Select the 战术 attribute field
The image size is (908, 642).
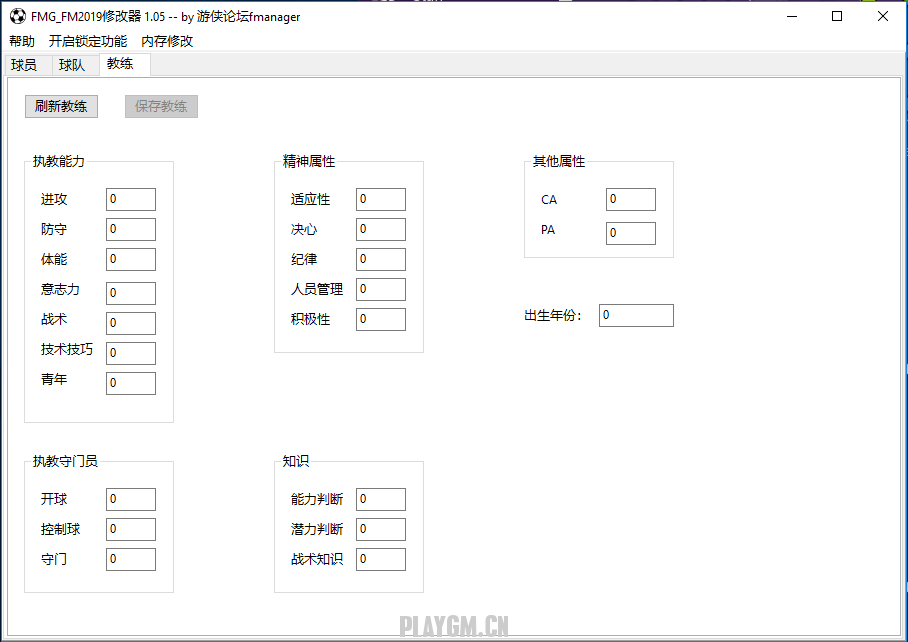pos(131,323)
